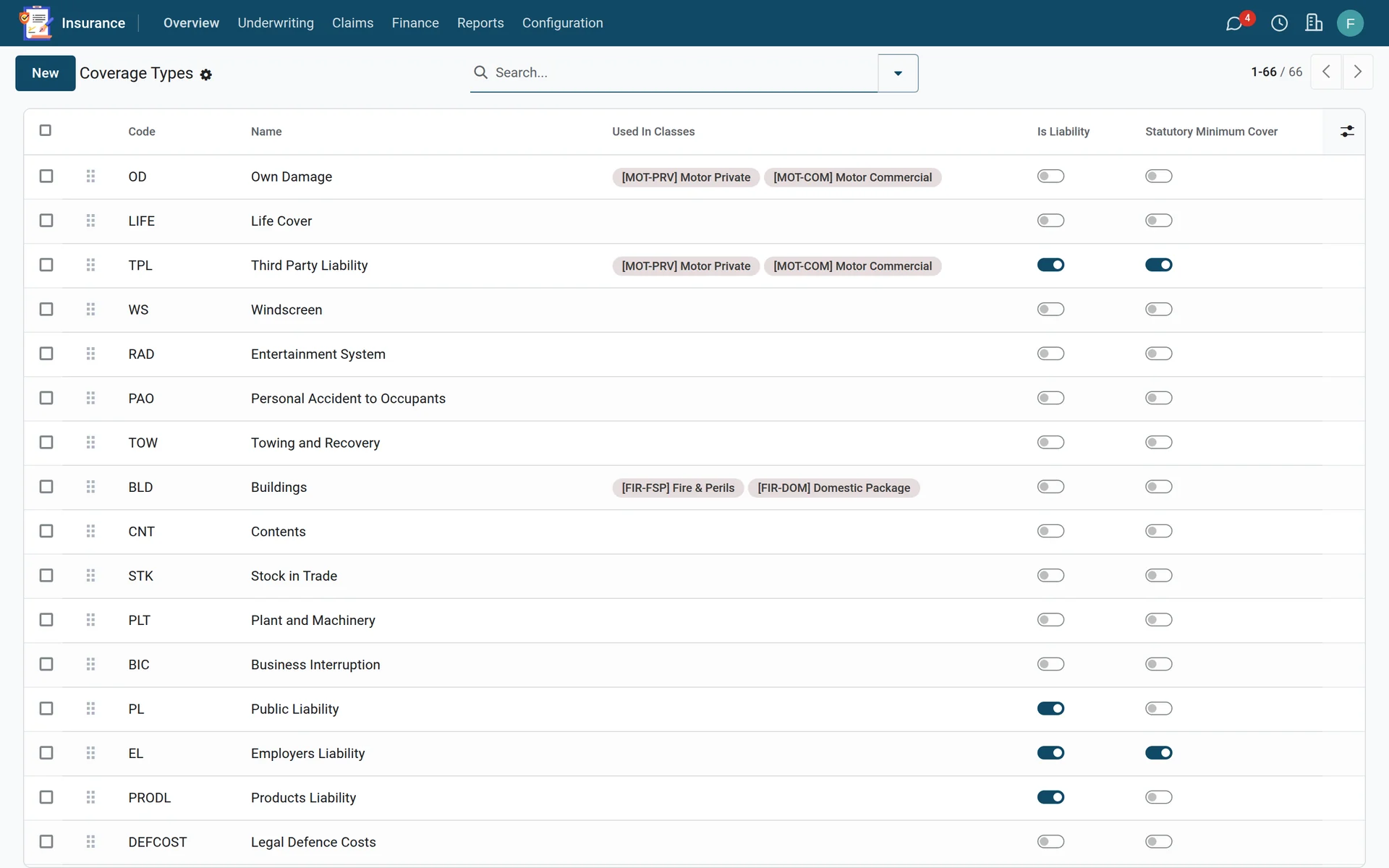Click the 1-66 pager range

click(x=1264, y=72)
